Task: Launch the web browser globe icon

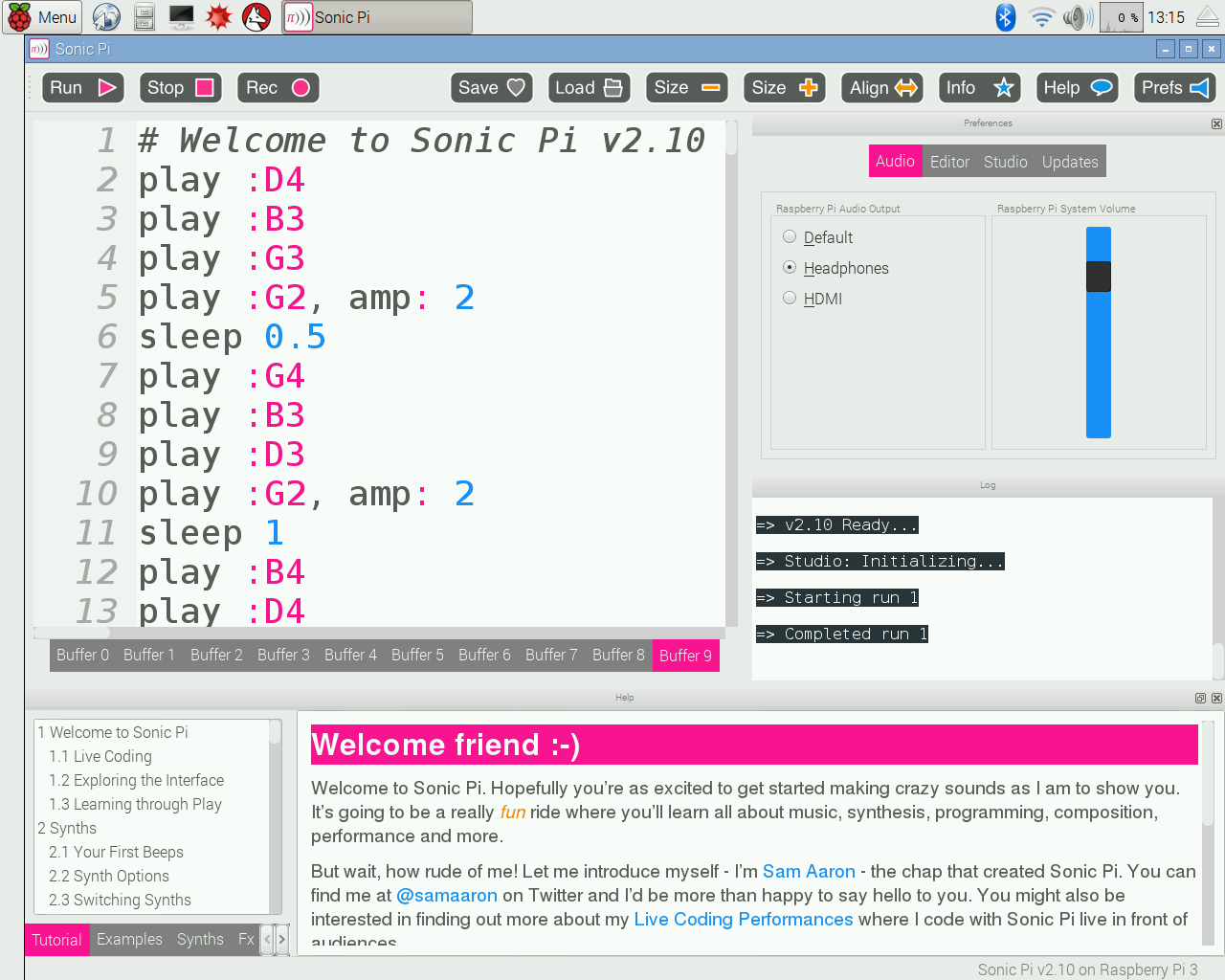Action: tap(106, 17)
